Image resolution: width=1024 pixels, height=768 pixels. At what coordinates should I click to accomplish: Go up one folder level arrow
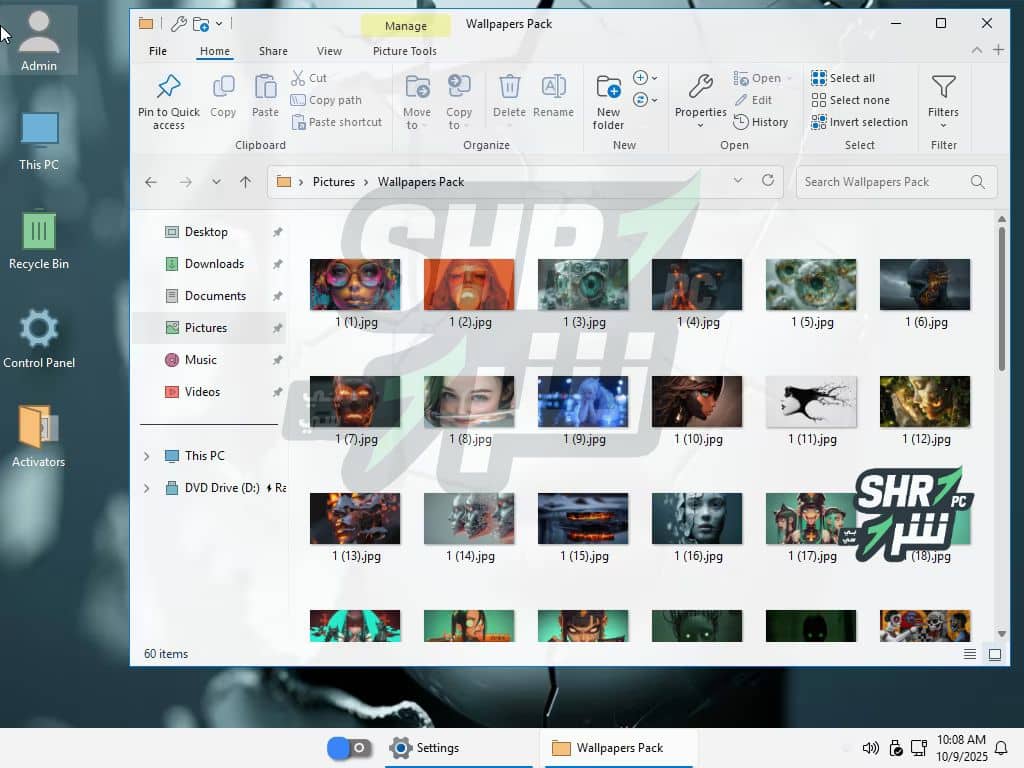tap(245, 182)
